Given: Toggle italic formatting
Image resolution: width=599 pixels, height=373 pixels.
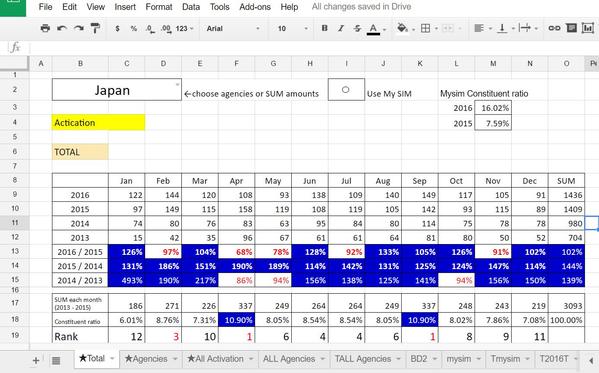Looking at the screenshot, I should (341, 28).
